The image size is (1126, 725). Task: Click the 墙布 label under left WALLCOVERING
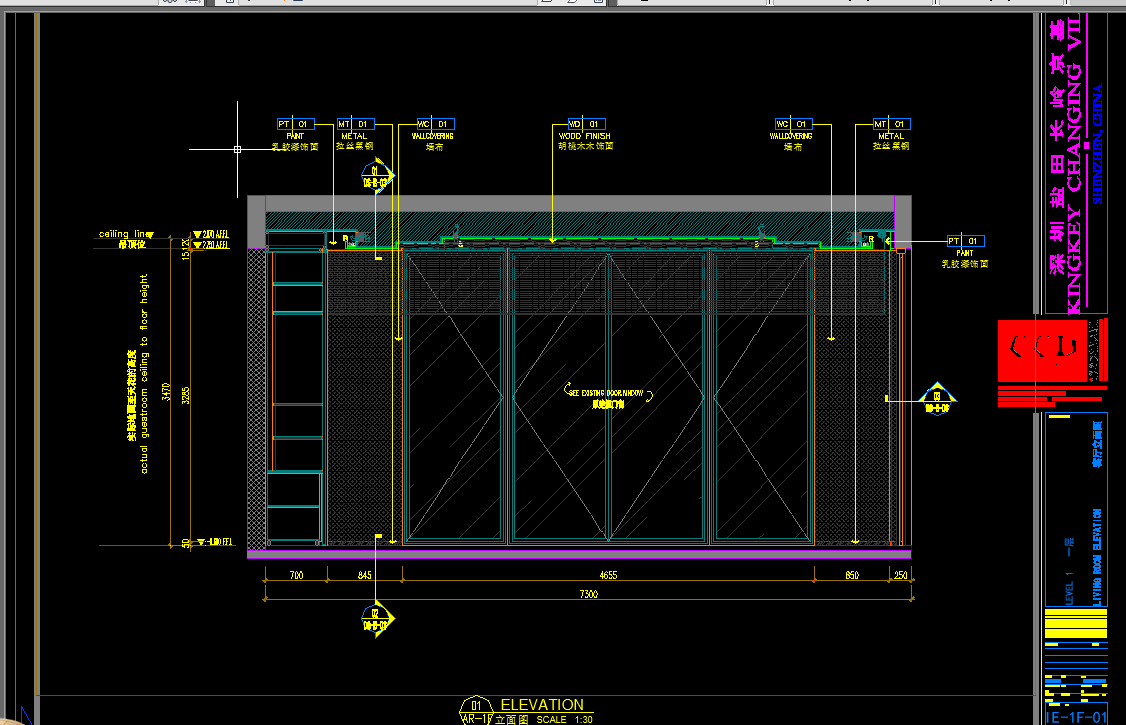click(x=434, y=146)
